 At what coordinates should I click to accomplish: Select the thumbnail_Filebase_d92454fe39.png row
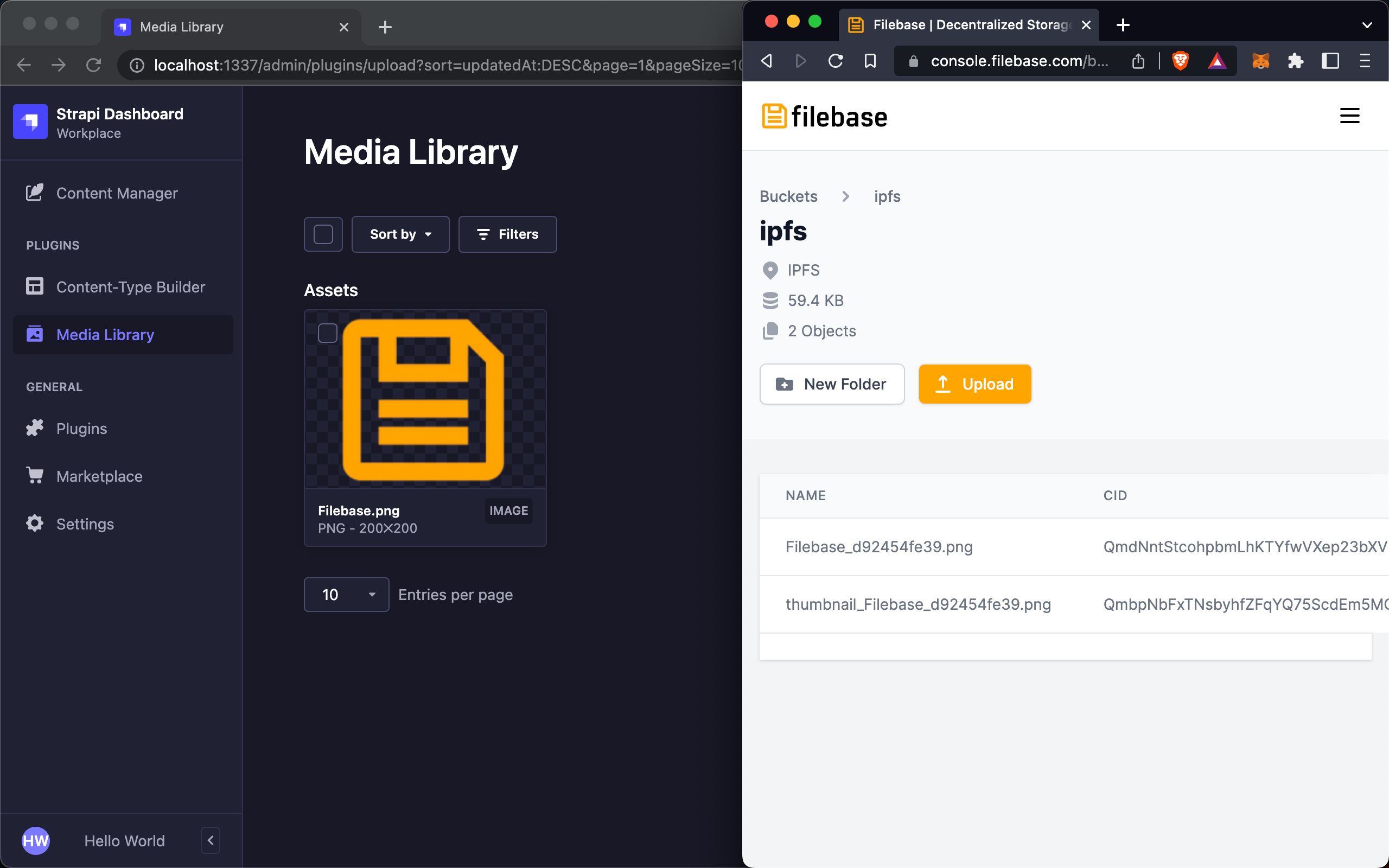1073,604
